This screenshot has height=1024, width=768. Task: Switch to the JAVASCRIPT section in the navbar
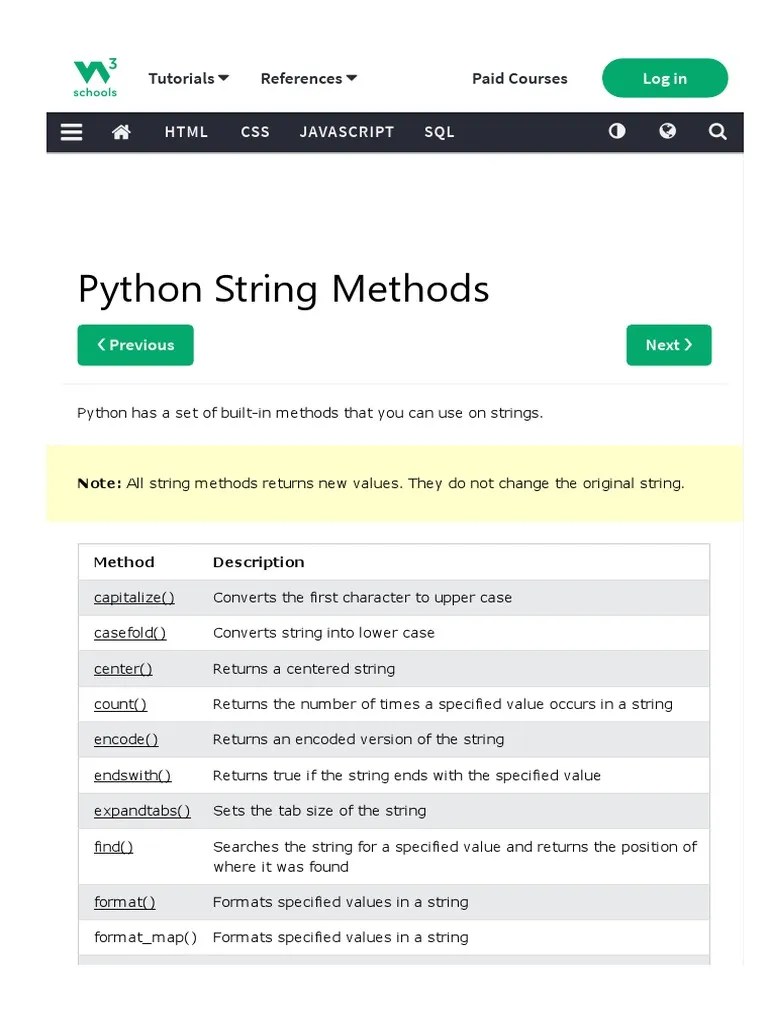[347, 131]
